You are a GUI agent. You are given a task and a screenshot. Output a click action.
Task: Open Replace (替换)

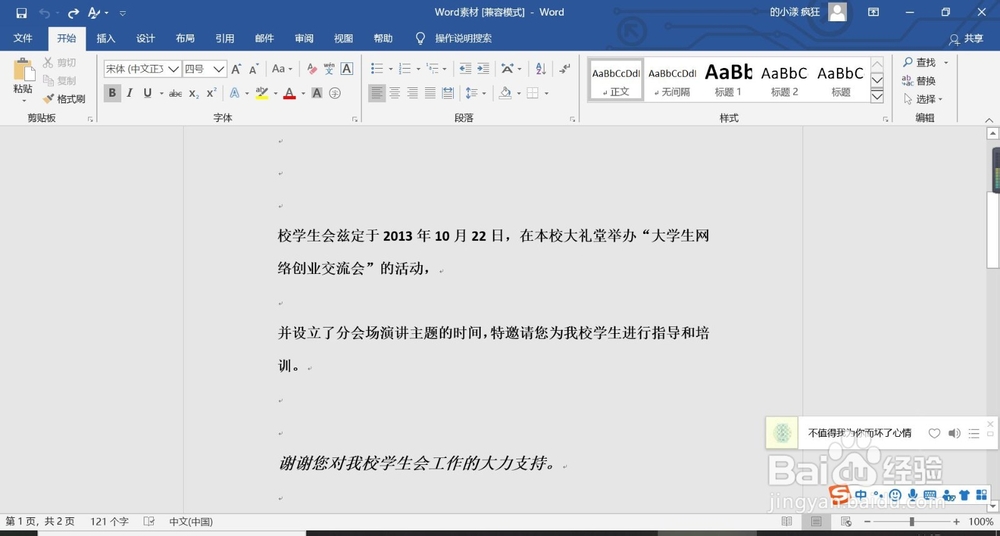pos(919,81)
